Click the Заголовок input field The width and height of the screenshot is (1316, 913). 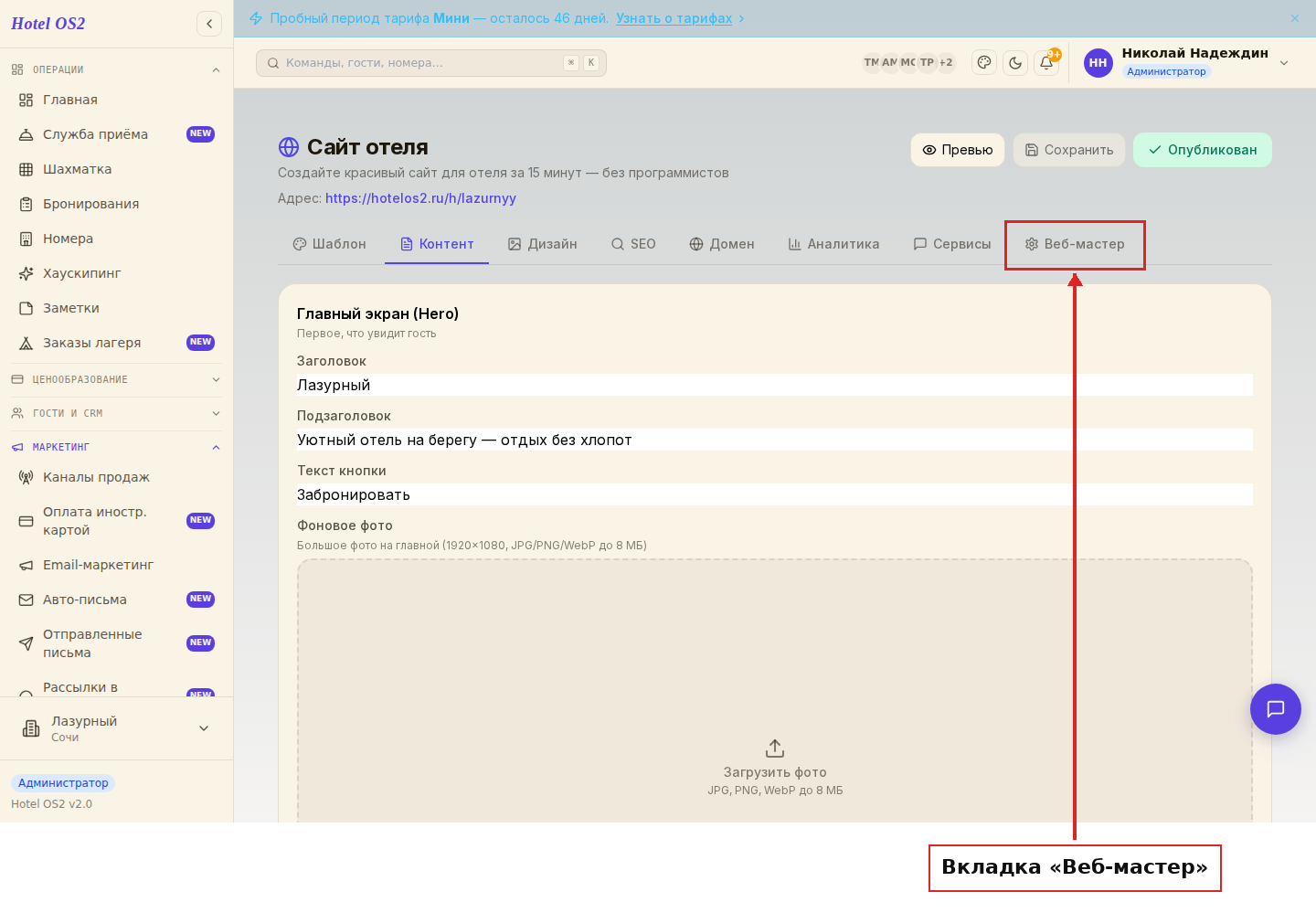pyautogui.click(x=775, y=385)
